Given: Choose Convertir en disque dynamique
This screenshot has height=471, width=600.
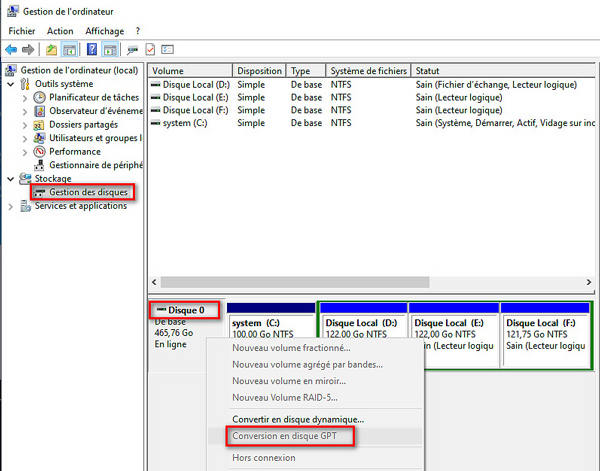Looking at the screenshot, I should tap(298, 419).
